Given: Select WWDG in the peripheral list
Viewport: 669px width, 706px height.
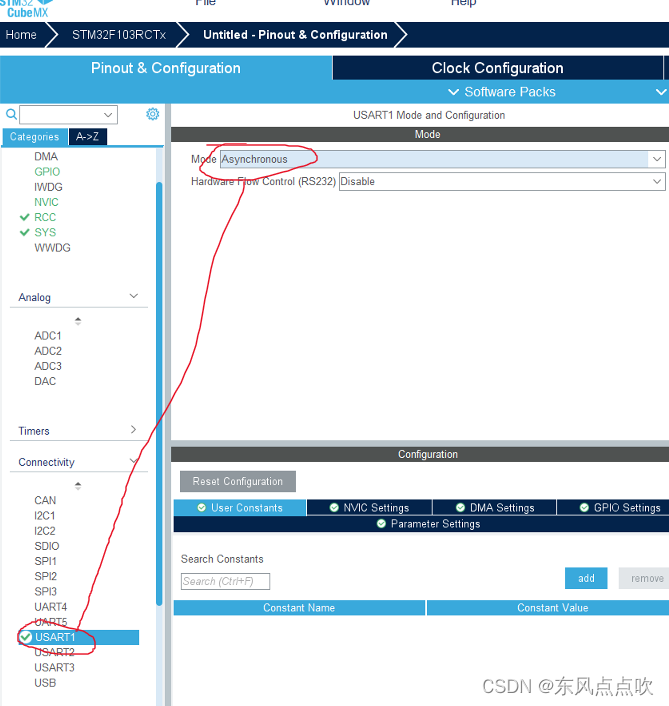Looking at the screenshot, I should pos(52,248).
